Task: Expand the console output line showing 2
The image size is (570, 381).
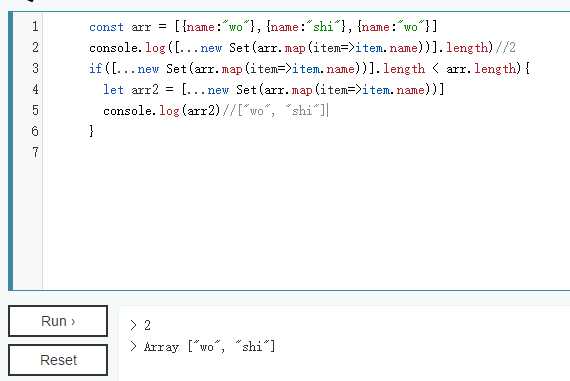Action: point(133,325)
